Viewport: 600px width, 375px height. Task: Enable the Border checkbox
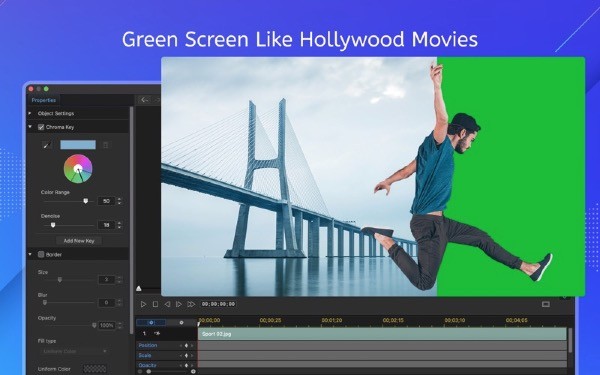(41, 254)
